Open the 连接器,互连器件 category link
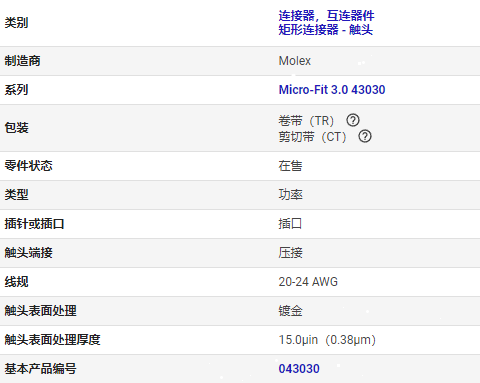The image size is (480, 383). click(326, 16)
